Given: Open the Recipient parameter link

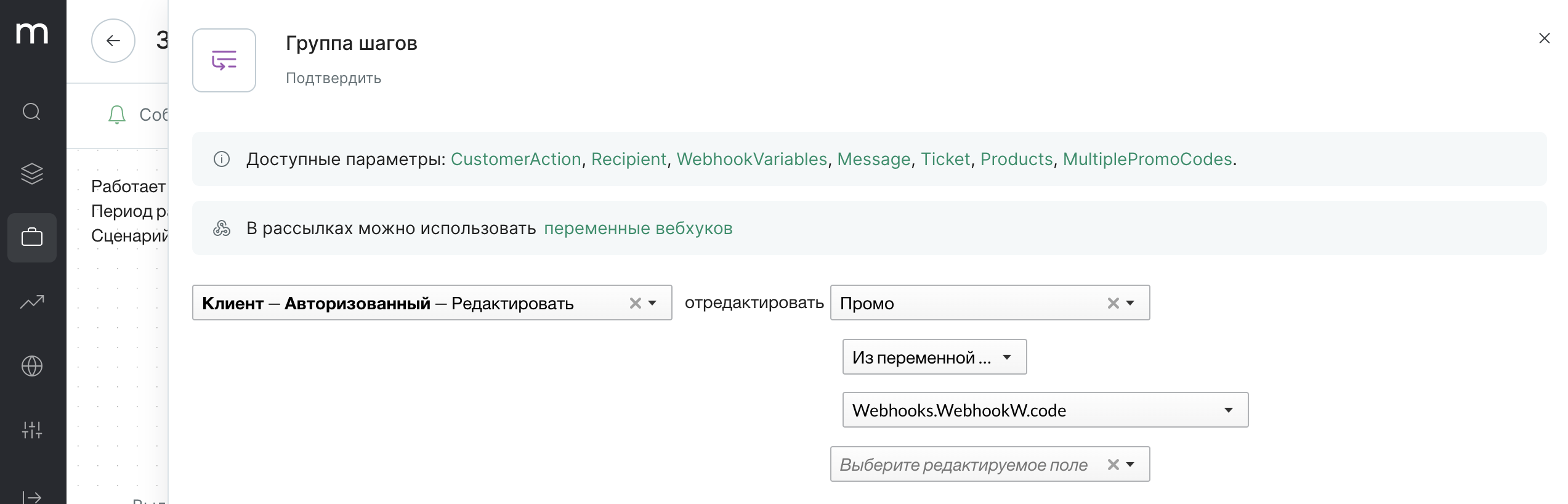Looking at the screenshot, I should pos(629,159).
